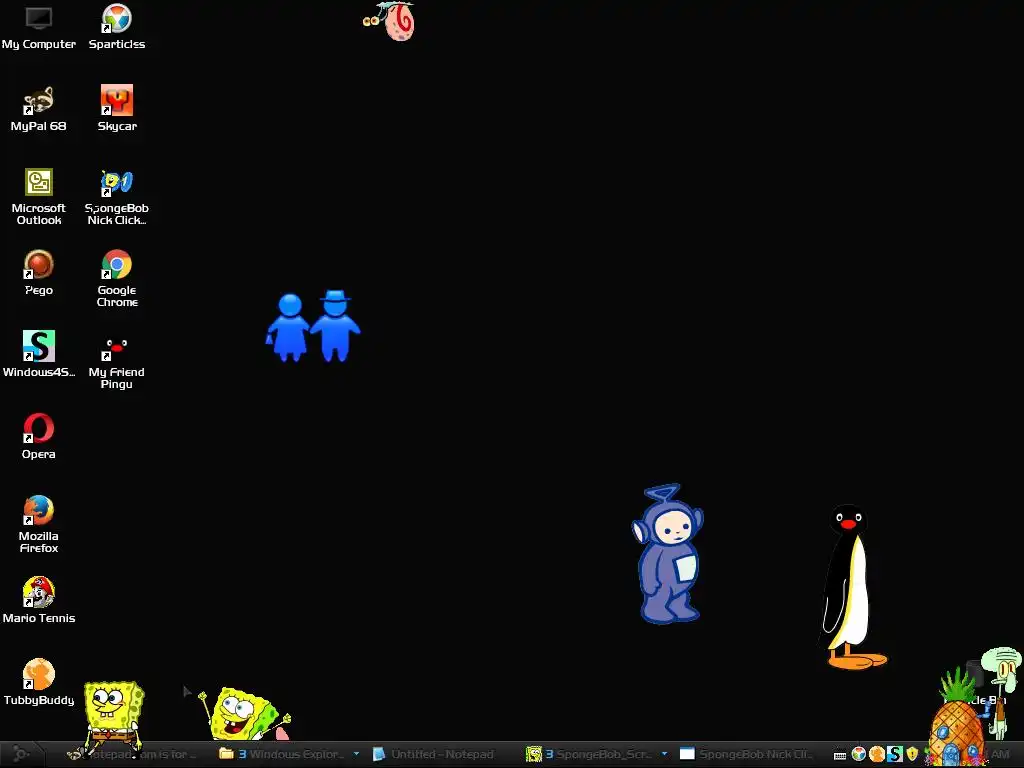Switch to the SpongeBob_Scr taskbar group
Viewport: 1024px width, 768px height.
[590, 754]
